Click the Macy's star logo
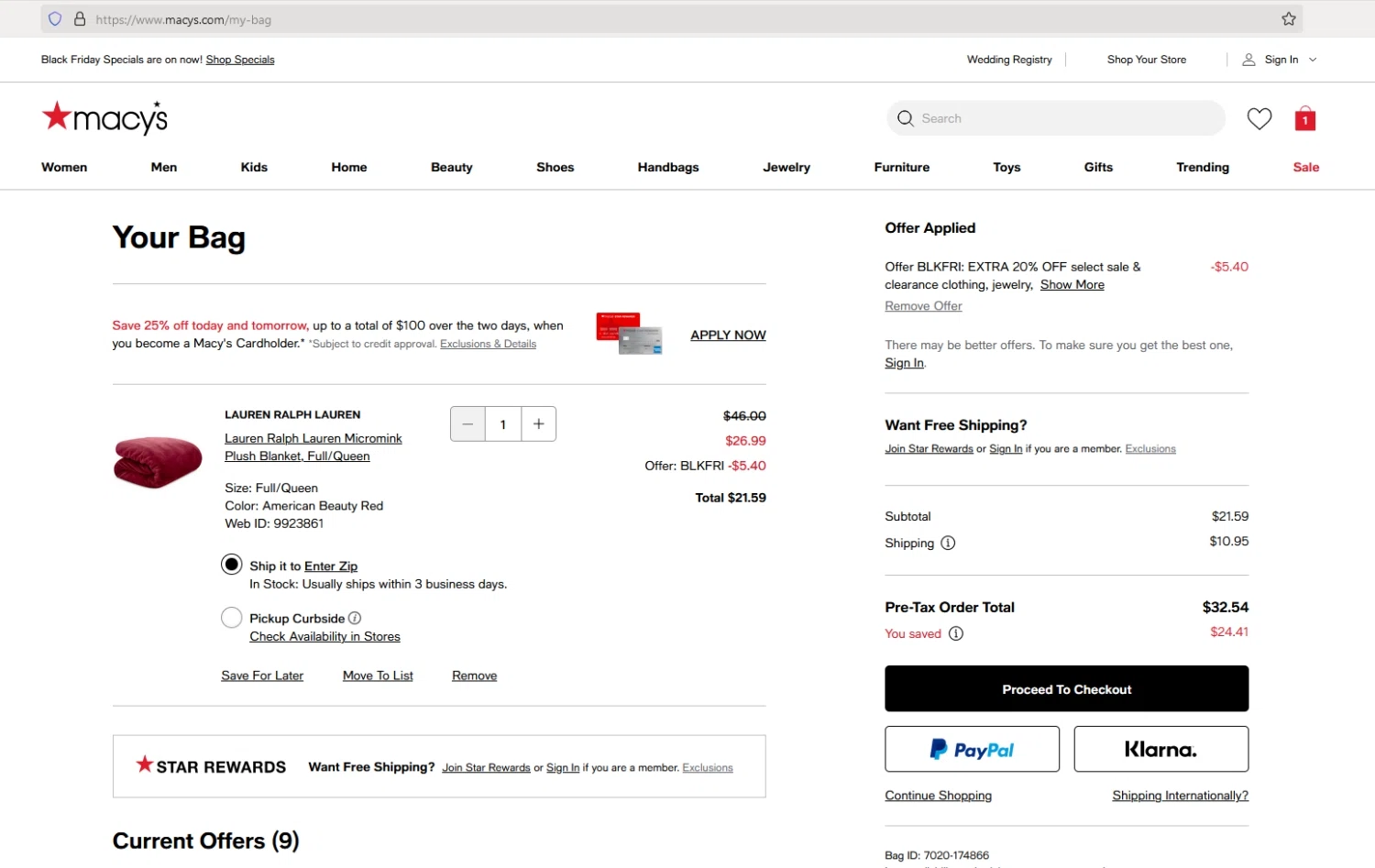 (104, 118)
